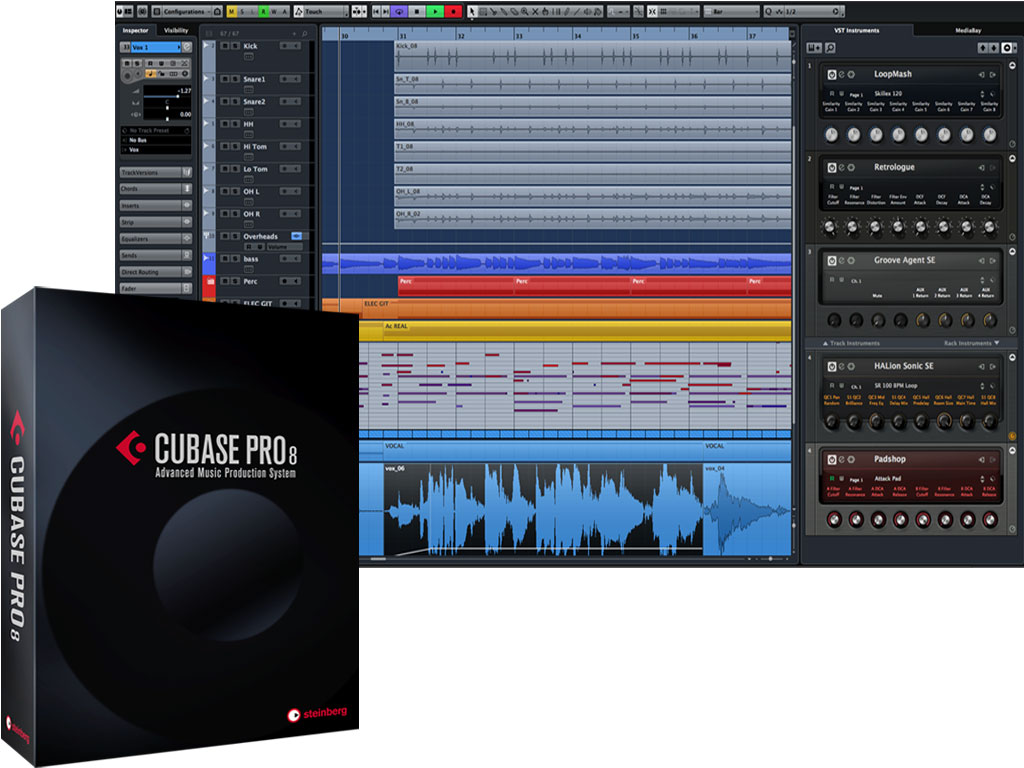This screenshot has height=768, width=1024.
Task: Solo the Snare1 track
Action: 234,79
